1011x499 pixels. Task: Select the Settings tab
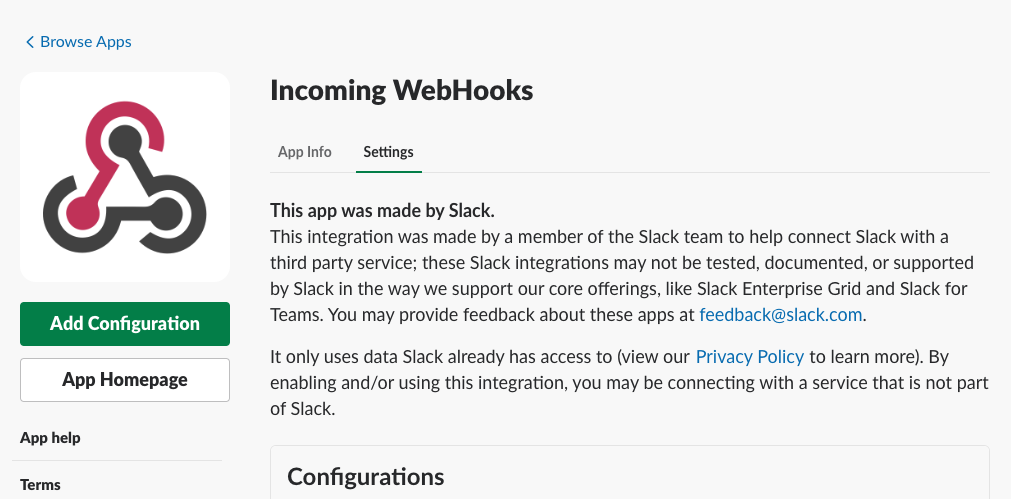click(388, 152)
